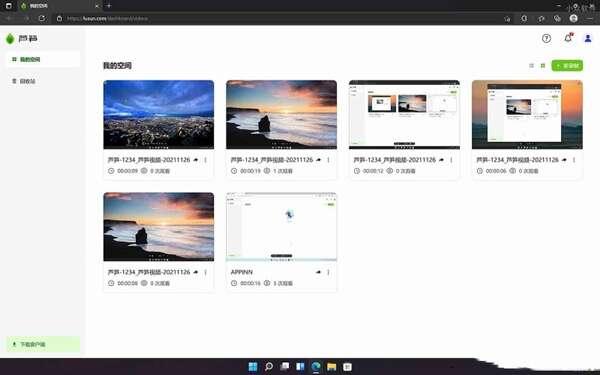Open the user account avatar icon

click(x=588, y=38)
